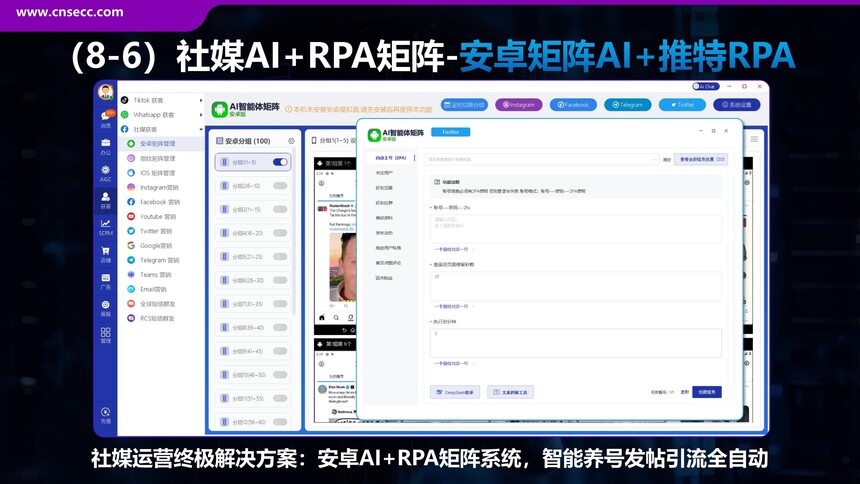Enable the 分组2(6~10) switch
This screenshot has height=484, width=860.
tap(280, 185)
